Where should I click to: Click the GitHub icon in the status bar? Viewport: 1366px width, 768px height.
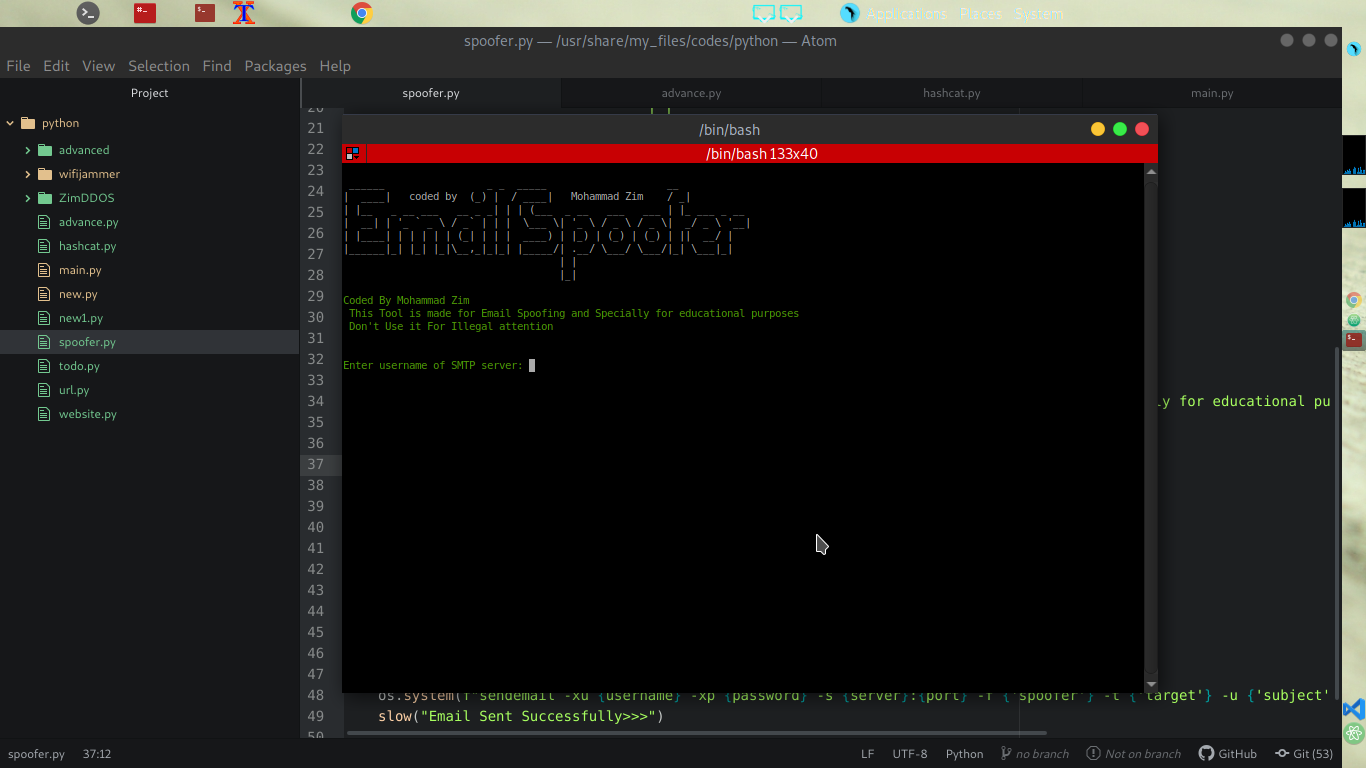point(1228,753)
